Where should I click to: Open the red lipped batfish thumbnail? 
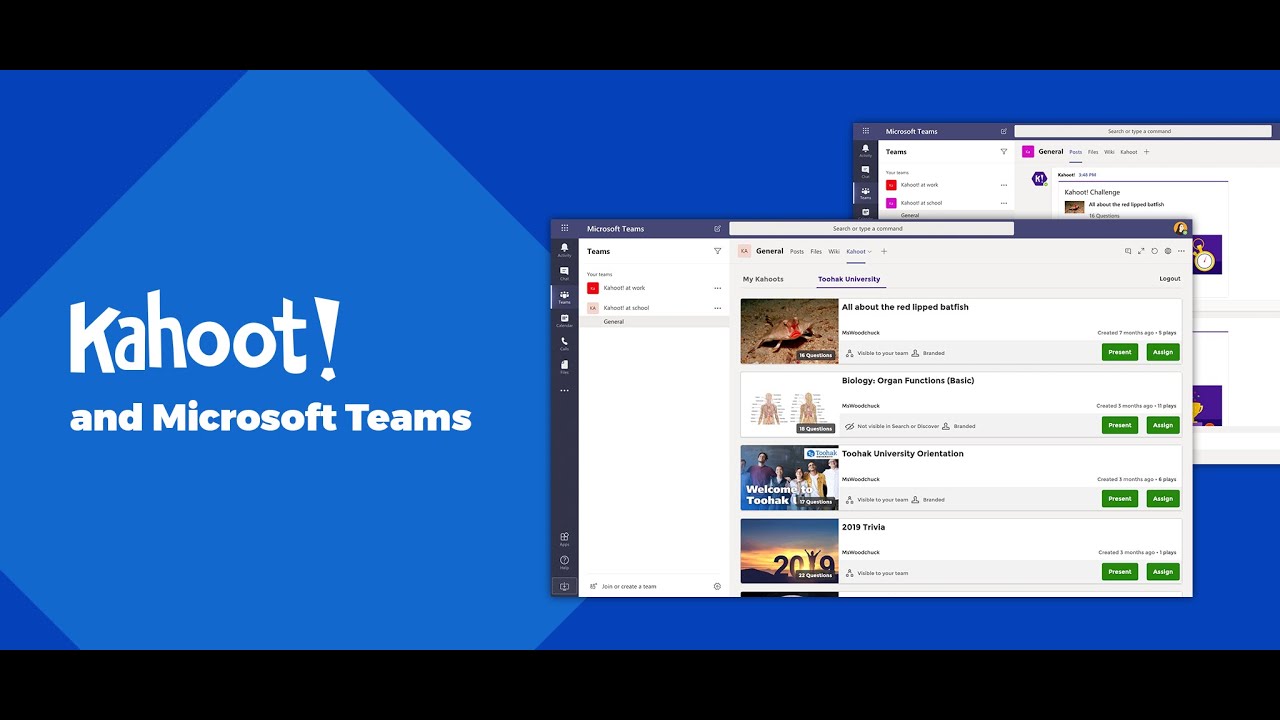click(789, 331)
